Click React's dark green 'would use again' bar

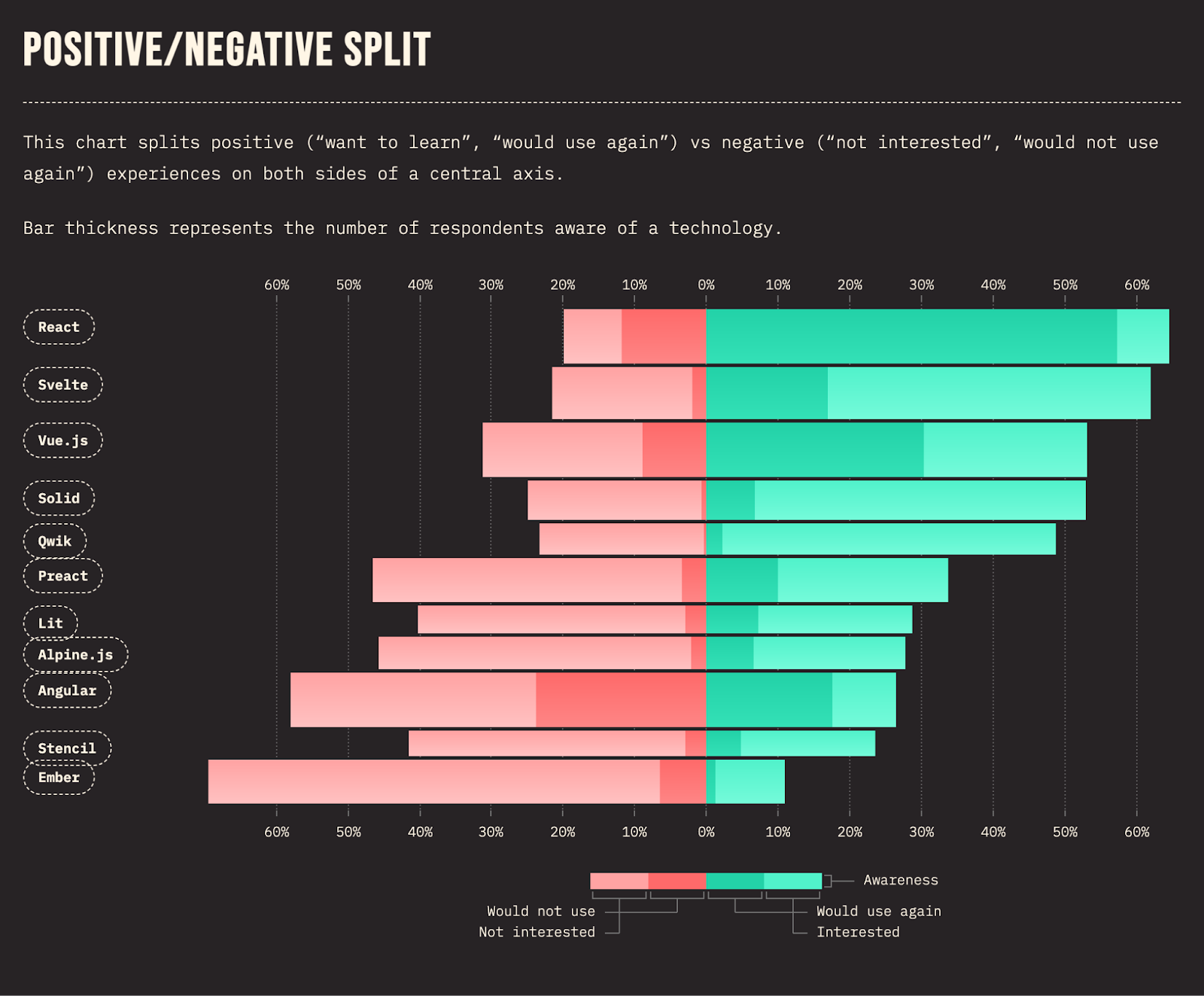pos(911,337)
